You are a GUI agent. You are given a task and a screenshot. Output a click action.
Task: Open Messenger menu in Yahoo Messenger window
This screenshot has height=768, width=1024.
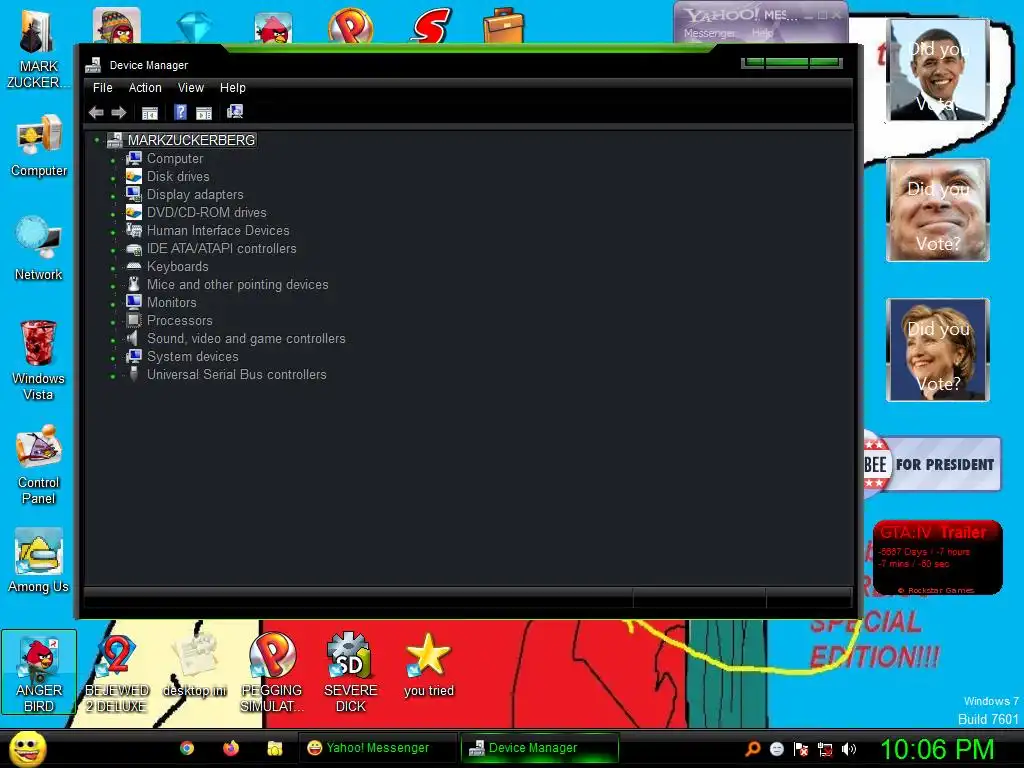point(709,33)
